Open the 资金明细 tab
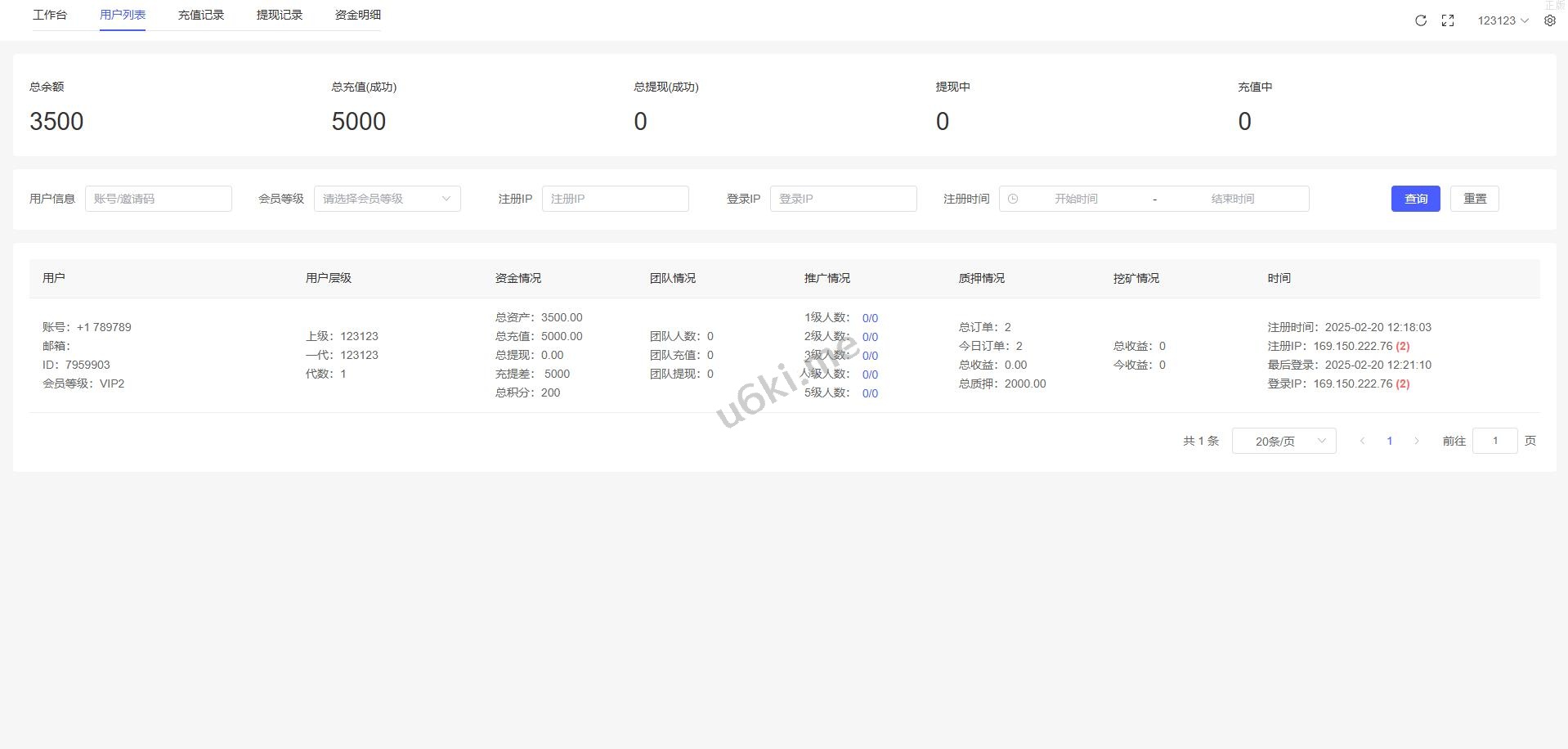Screen dimensions: 1568x749 click(x=358, y=15)
